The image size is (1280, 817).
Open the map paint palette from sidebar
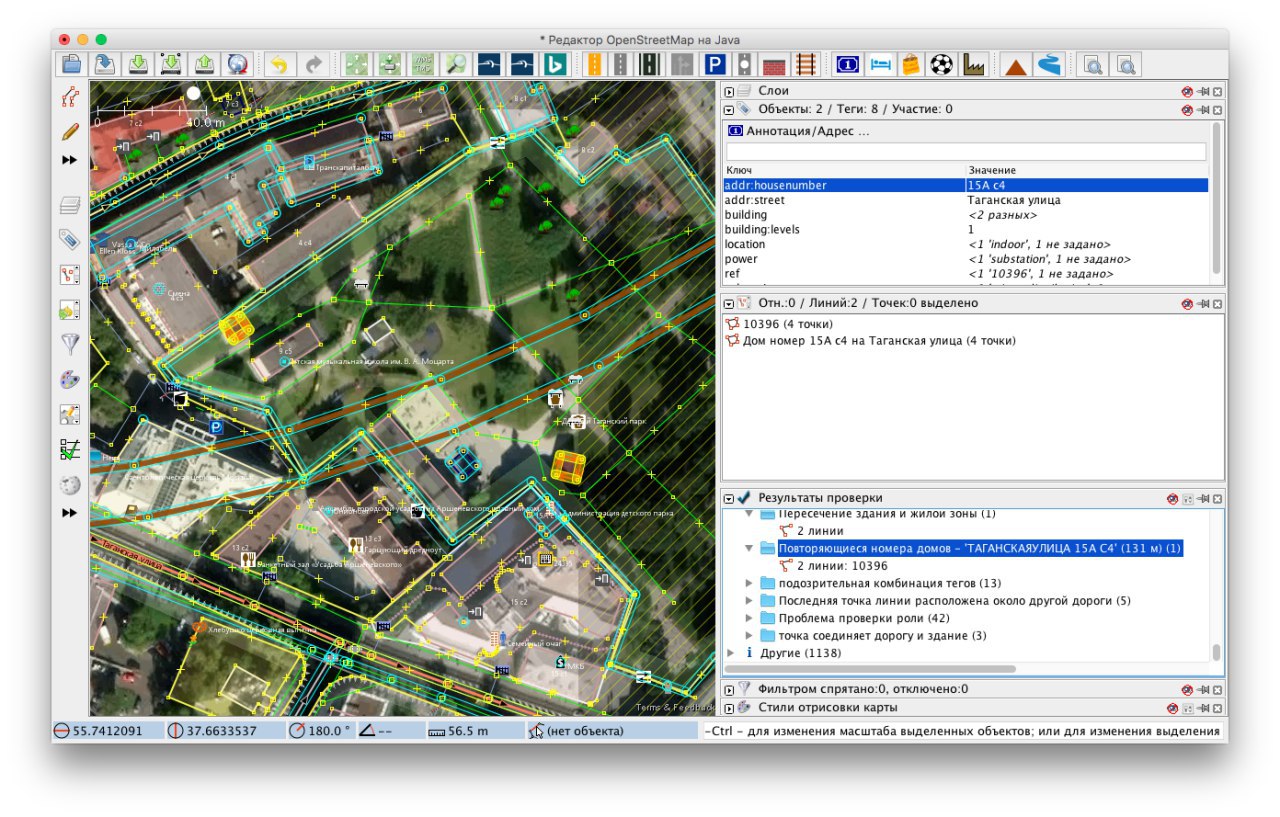click(69, 380)
